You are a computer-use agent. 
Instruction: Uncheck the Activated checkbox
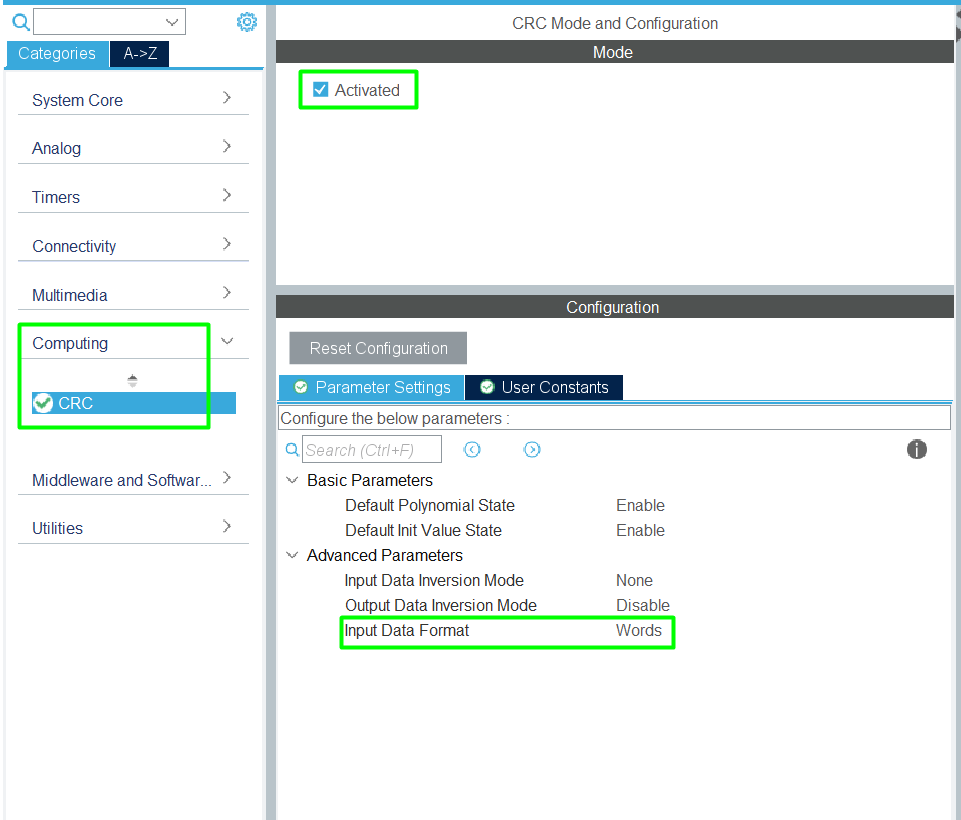(x=321, y=90)
